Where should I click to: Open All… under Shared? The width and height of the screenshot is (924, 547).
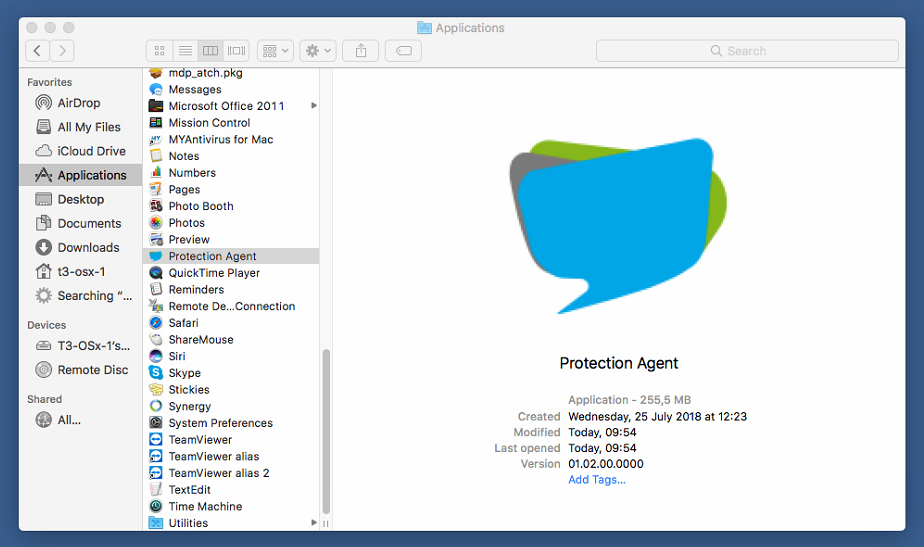[82, 420]
